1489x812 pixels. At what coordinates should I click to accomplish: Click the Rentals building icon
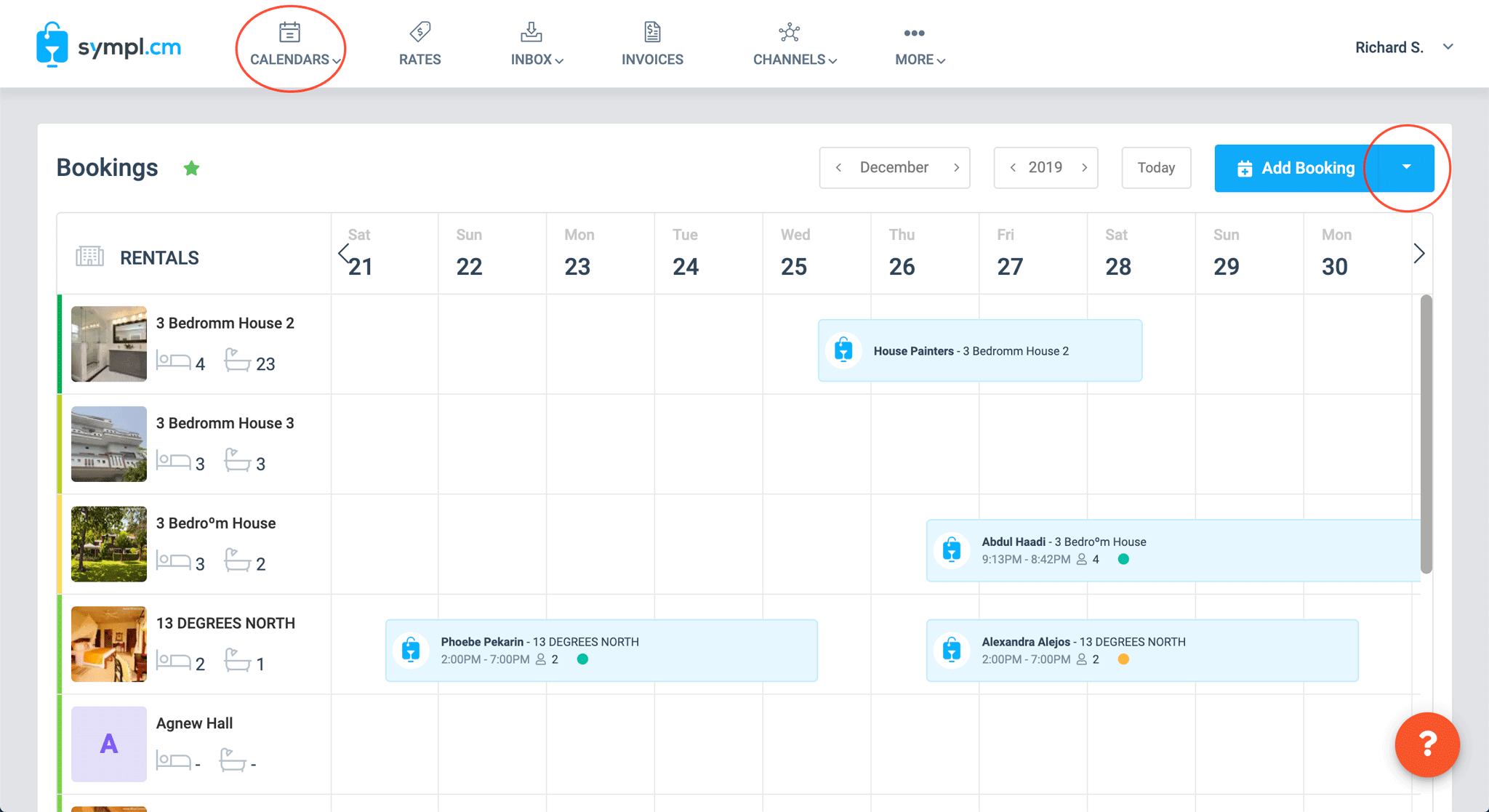89,257
